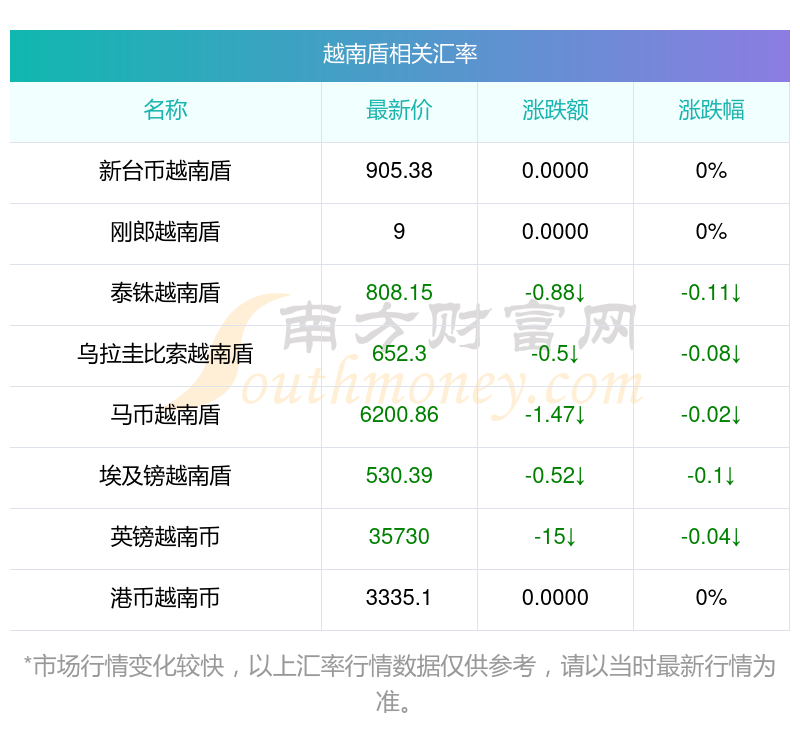The image size is (800, 733).
Task: Click change percent -0.02↓
Action: coord(711,415)
